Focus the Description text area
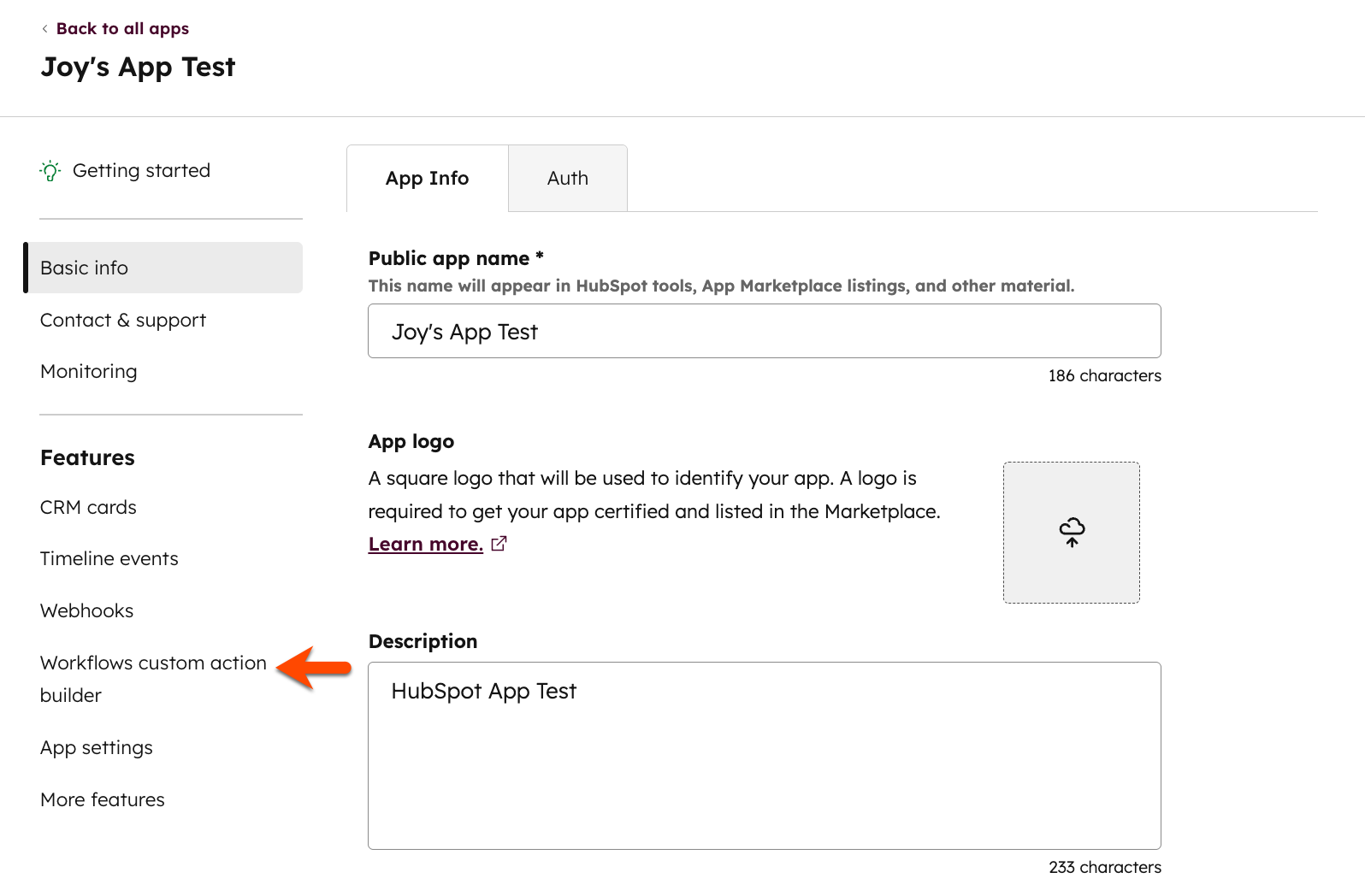 click(764, 756)
